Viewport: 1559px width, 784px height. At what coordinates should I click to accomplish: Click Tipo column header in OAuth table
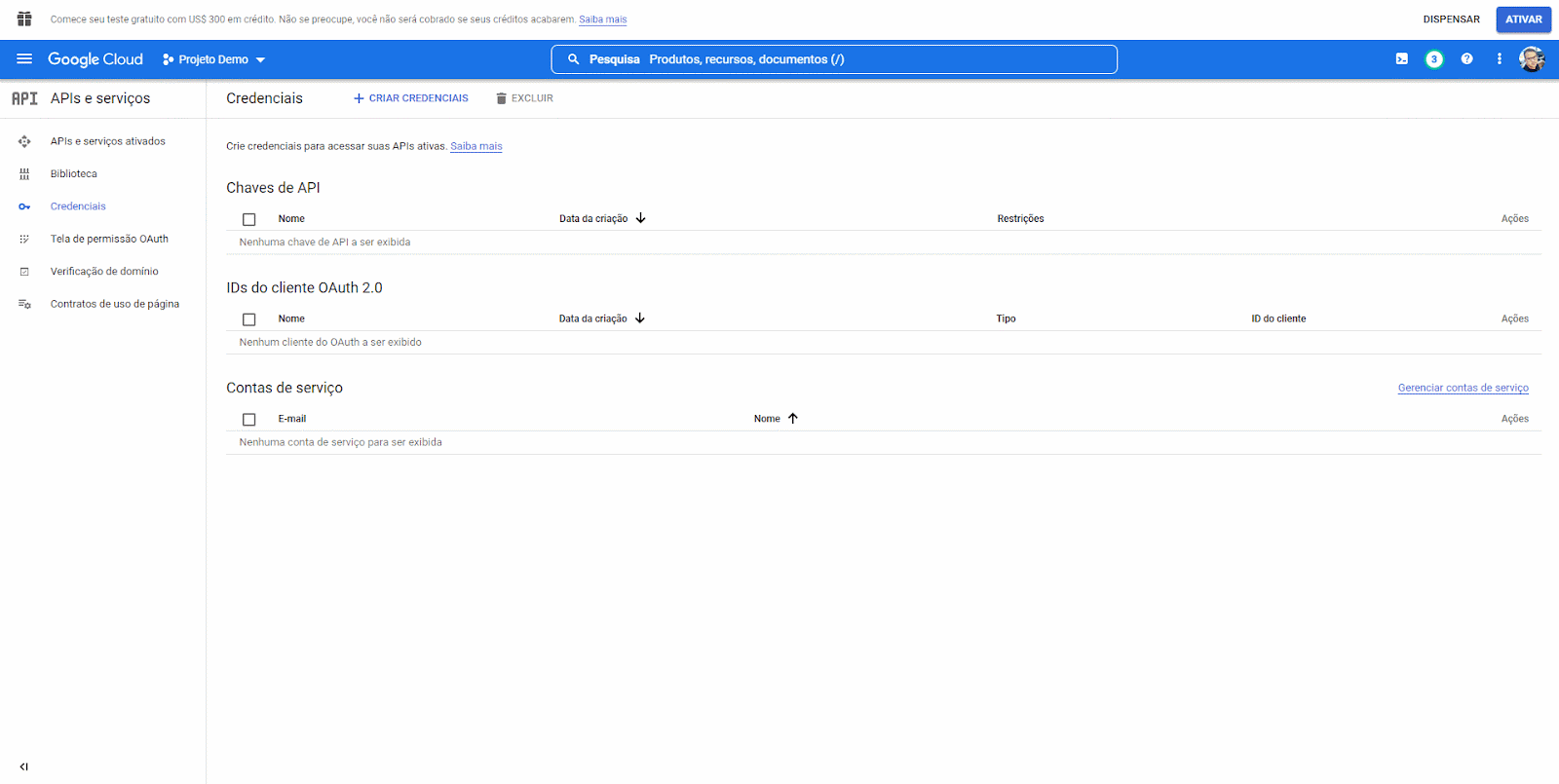click(x=1006, y=319)
